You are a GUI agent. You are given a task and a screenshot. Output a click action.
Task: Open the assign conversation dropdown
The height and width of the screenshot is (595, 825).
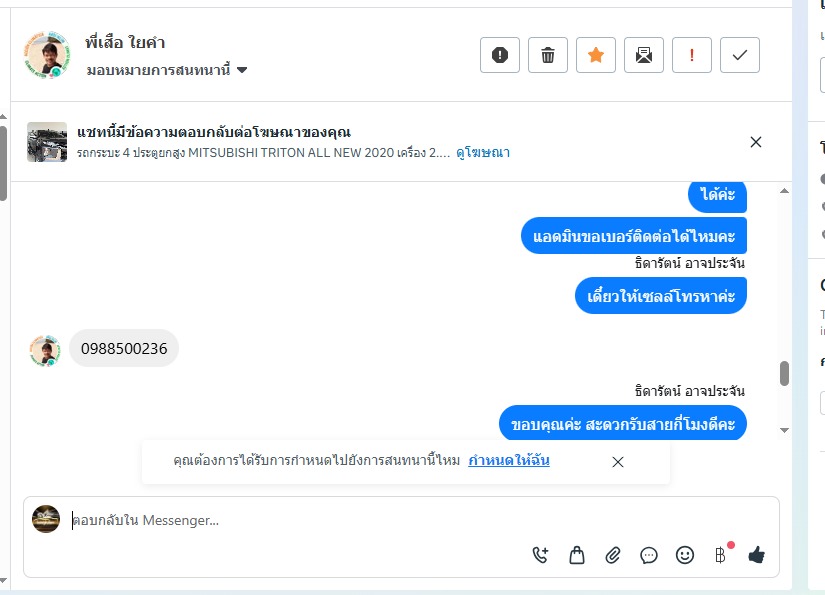tap(167, 70)
